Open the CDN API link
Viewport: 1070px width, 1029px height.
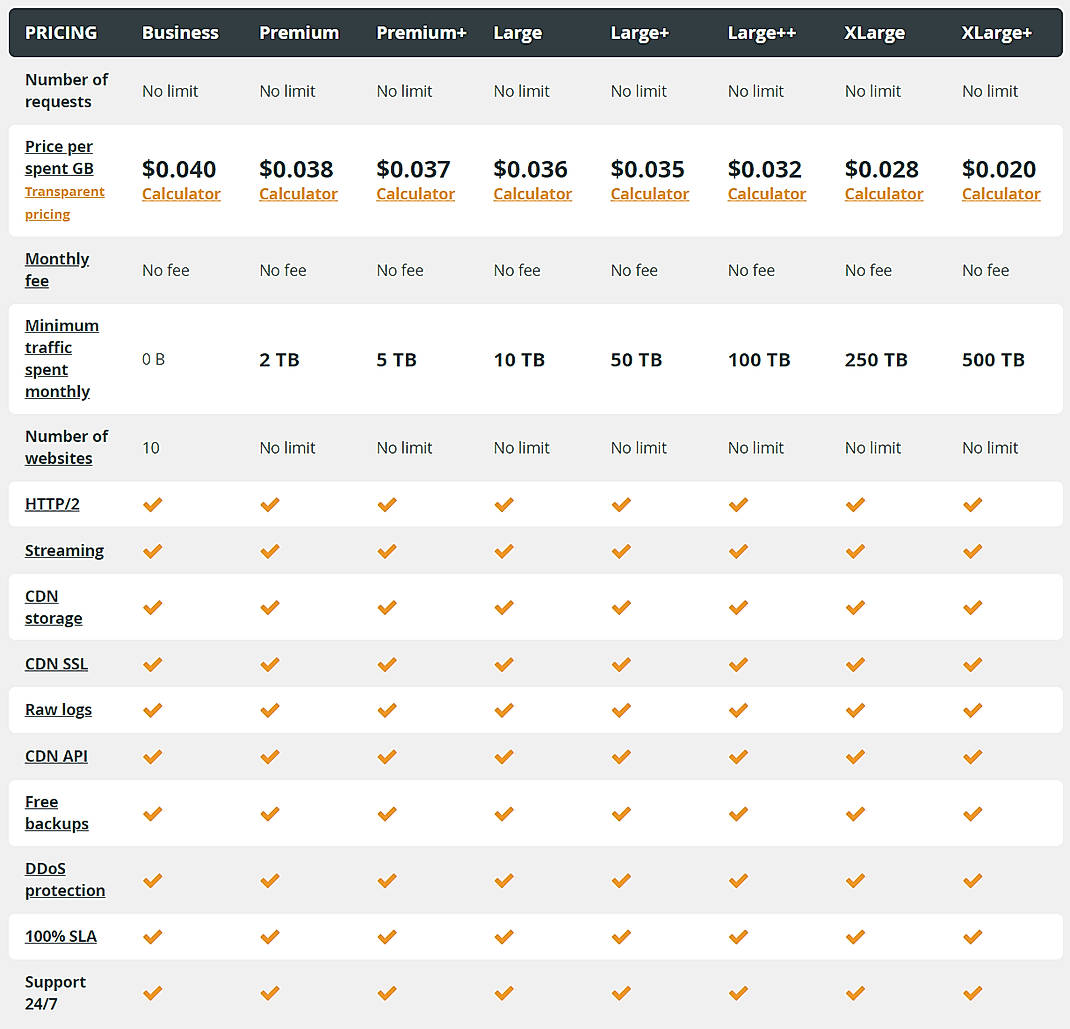[57, 756]
